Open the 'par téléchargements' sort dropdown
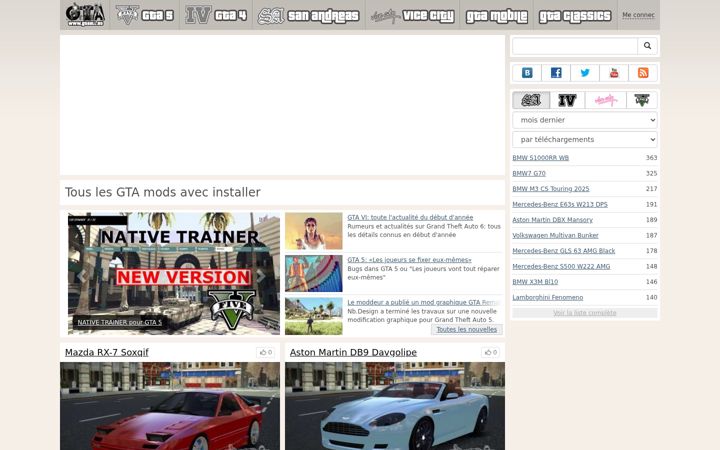 (x=585, y=139)
